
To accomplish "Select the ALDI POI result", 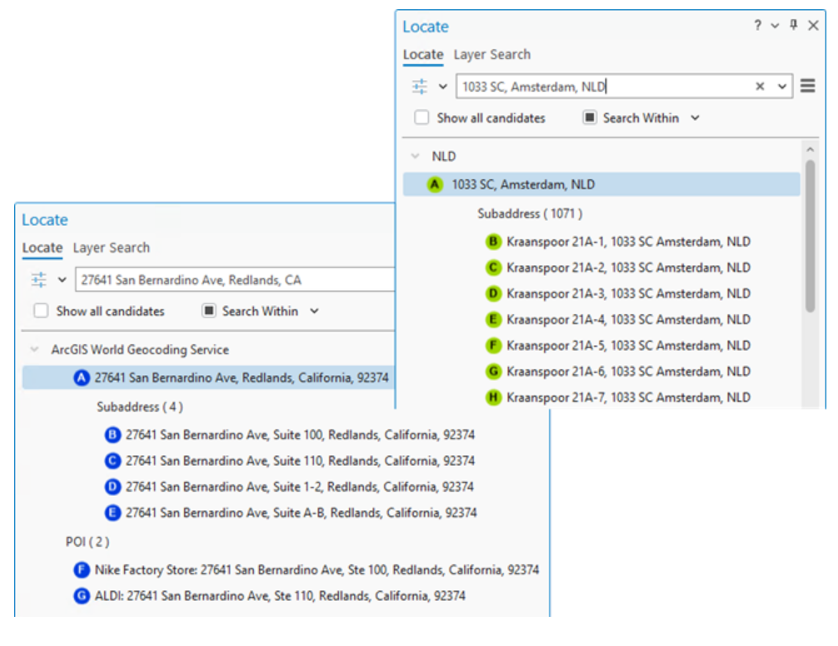I will [x=81, y=595].
